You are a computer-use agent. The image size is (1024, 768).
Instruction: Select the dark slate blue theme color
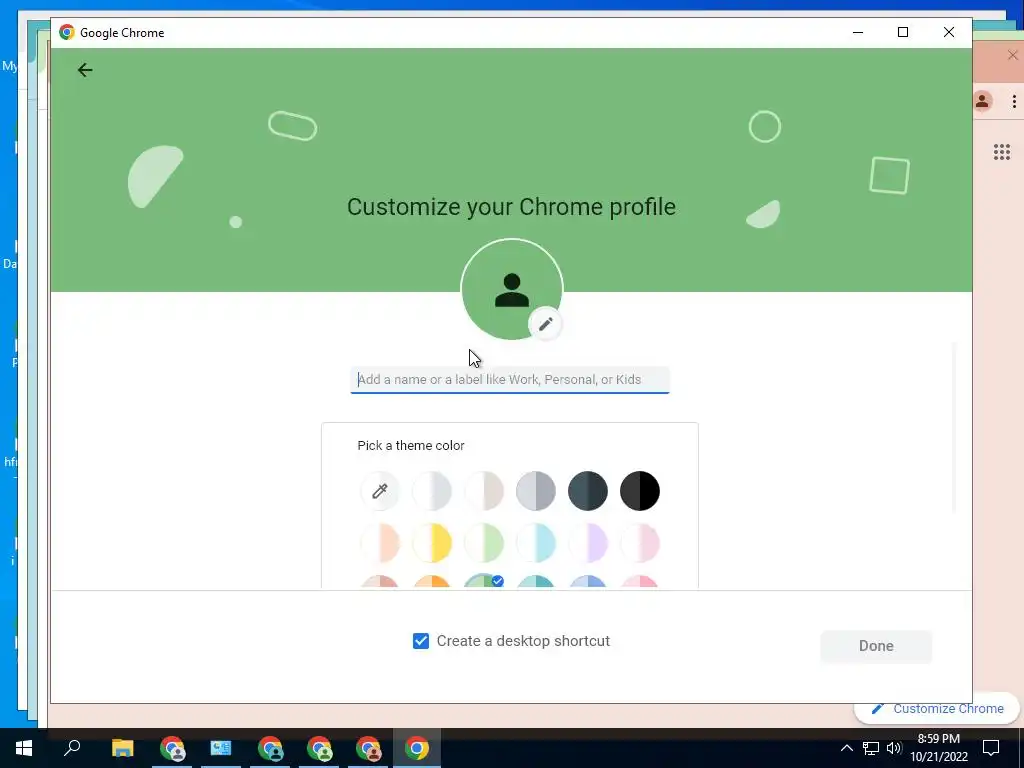pos(588,490)
